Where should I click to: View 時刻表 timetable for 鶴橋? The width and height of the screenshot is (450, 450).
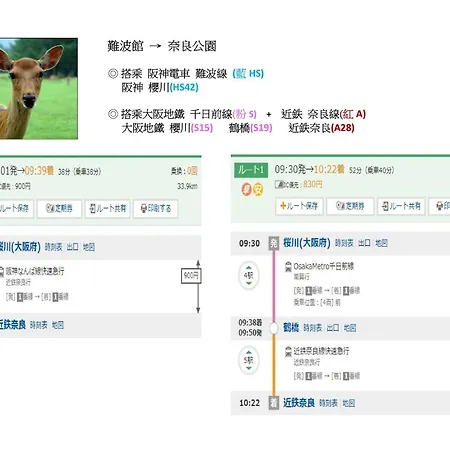point(312,328)
